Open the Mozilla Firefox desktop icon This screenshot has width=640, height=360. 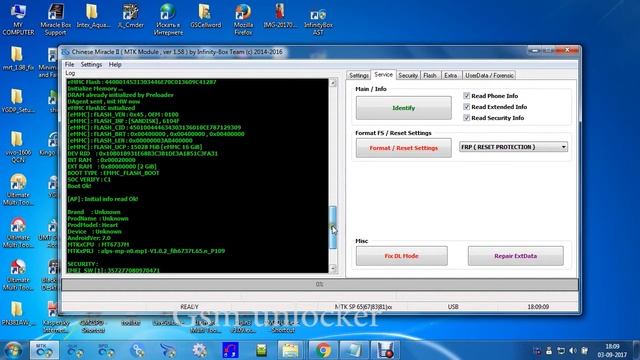pos(243,18)
